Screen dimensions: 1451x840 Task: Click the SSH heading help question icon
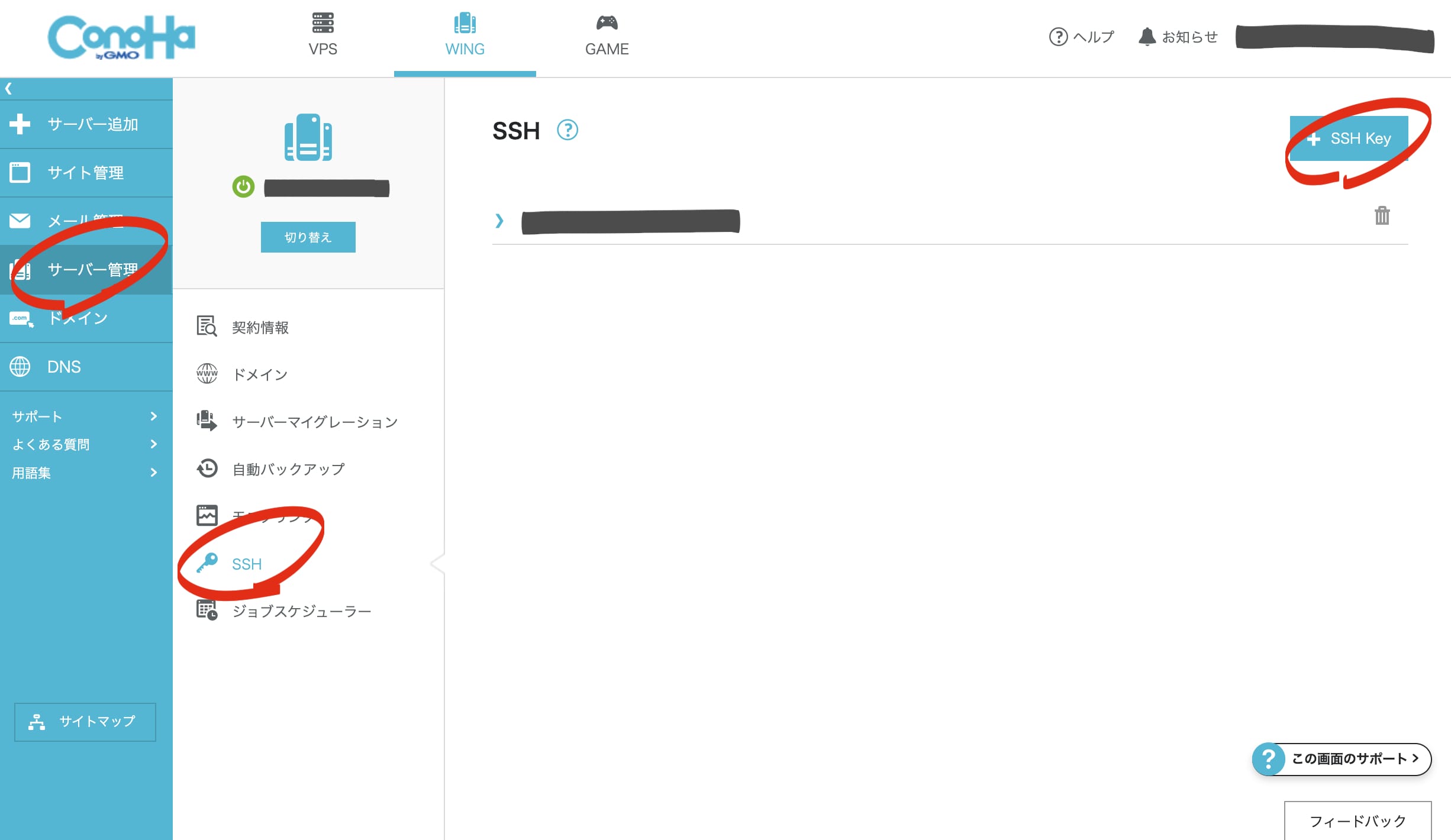567,130
